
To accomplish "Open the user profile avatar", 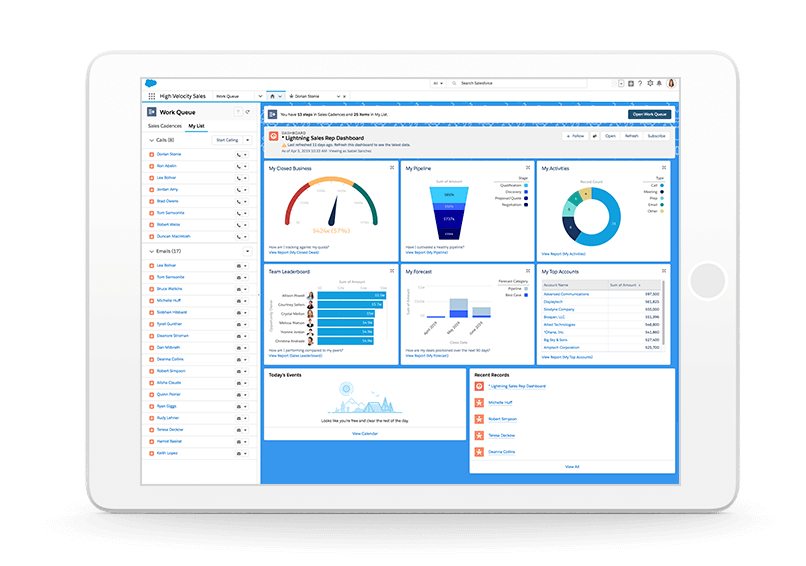I will [671, 83].
